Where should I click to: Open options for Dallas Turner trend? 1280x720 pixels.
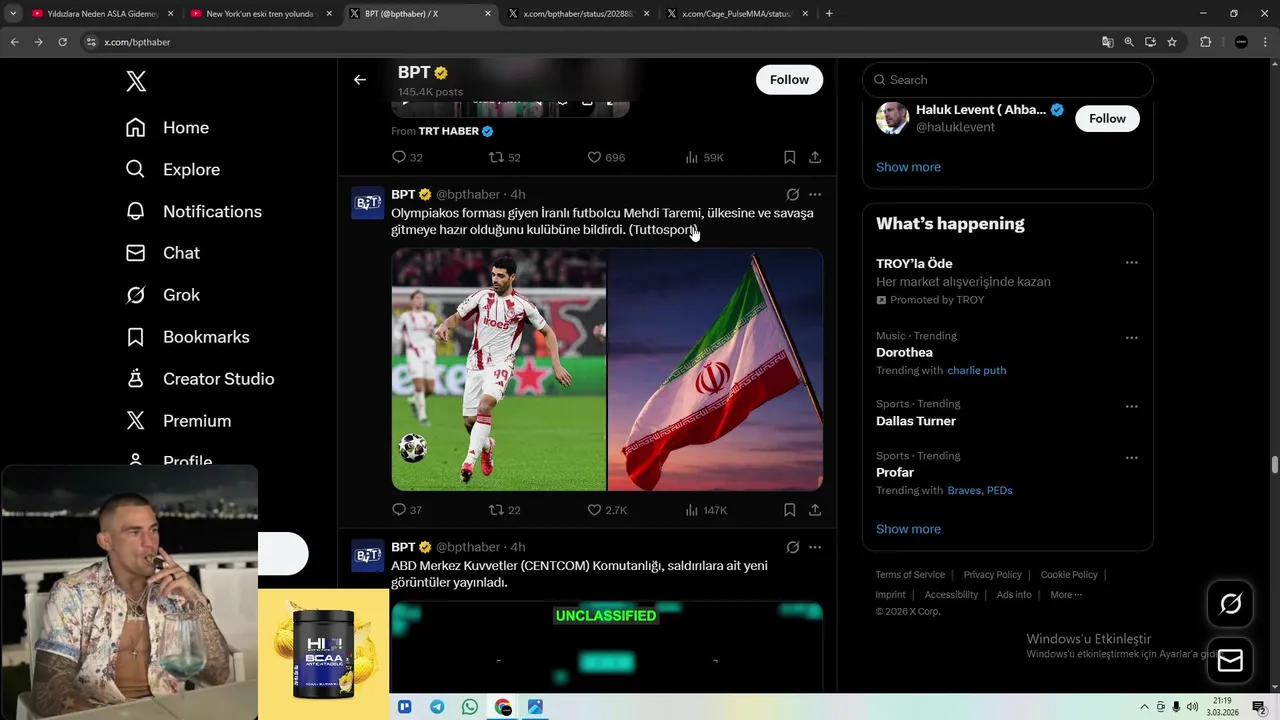pyautogui.click(x=1131, y=406)
